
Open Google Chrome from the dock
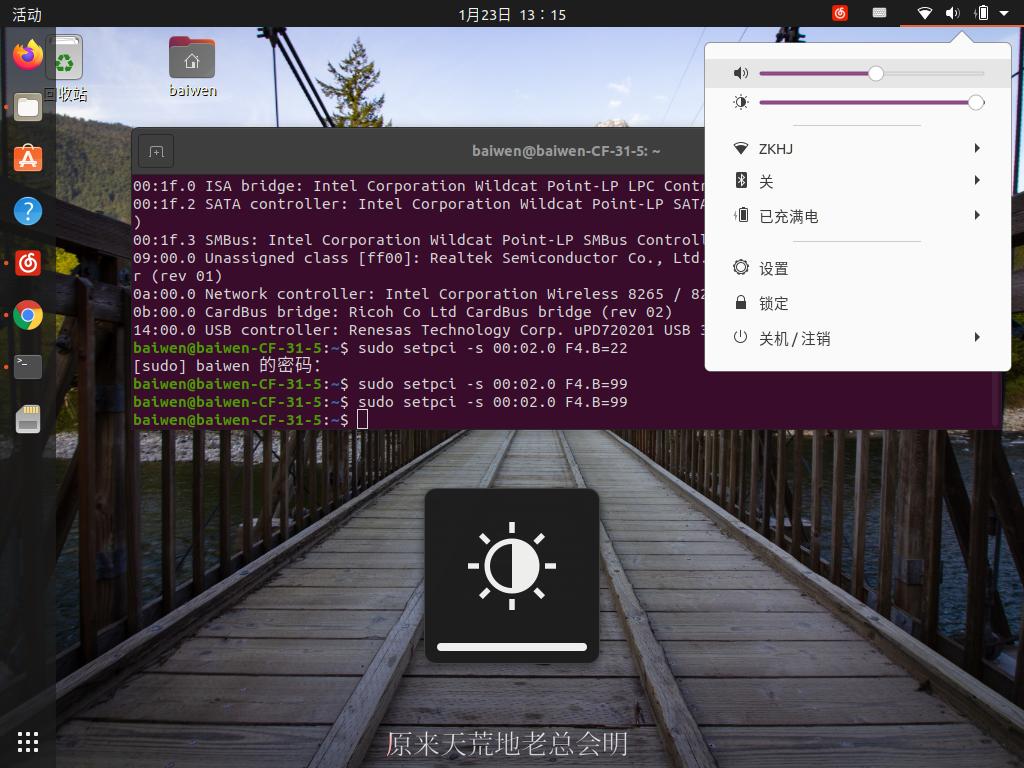[x=27, y=315]
